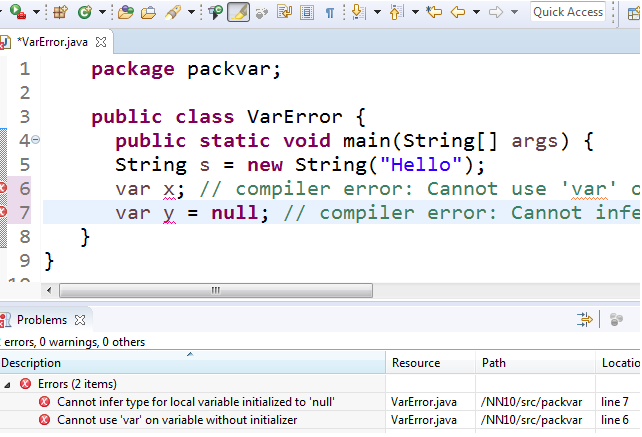Select the VarError.java editor tab
The width and height of the screenshot is (642, 437).
point(52,43)
